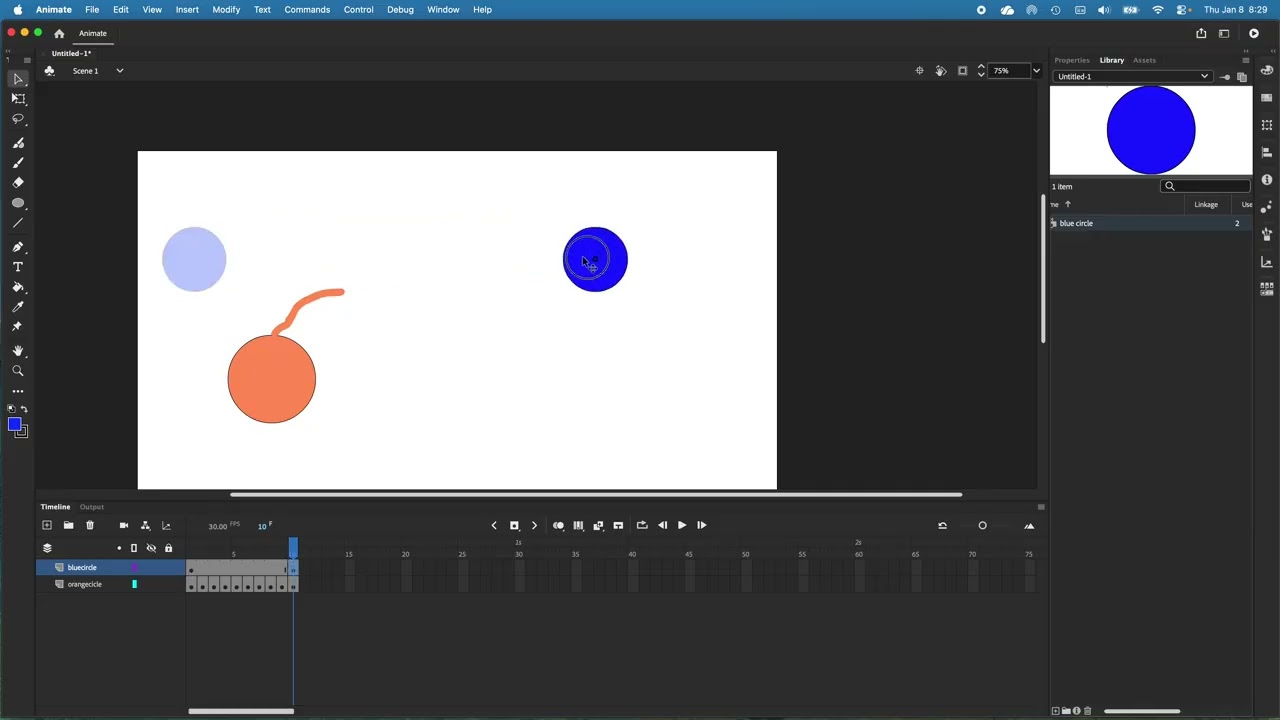
Task: Activate the Pen tool
Action: click(18, 247)
